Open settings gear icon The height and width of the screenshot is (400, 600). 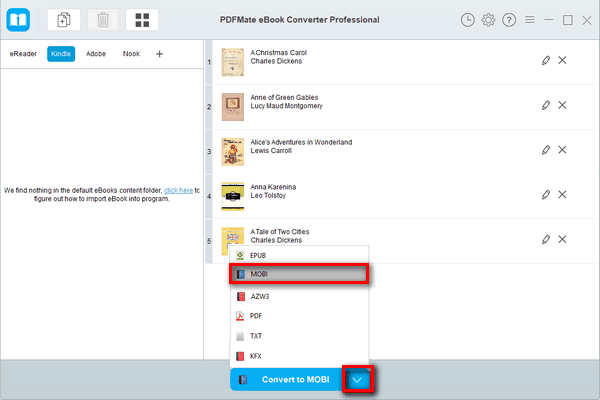[x=488, y=20]
